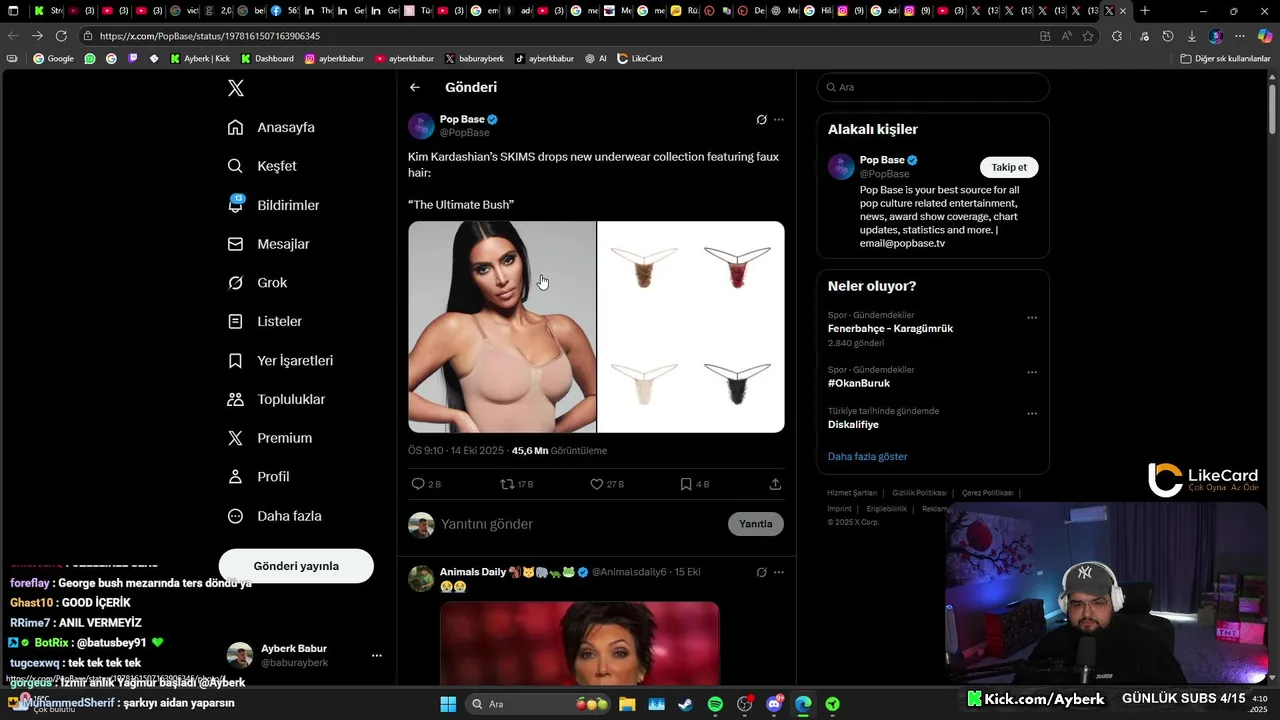This screenshot has width=1280, height=720.
Task: Open Ayberk | Kick bookmark
Action: (199, 59)
